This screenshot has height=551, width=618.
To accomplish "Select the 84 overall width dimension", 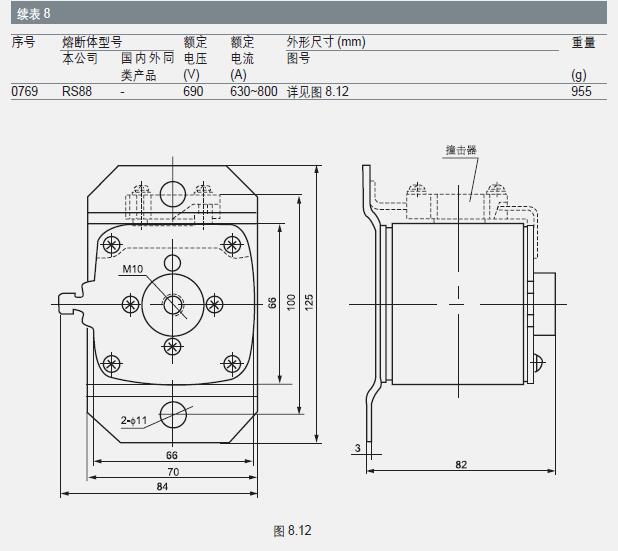I will point(160,487).
